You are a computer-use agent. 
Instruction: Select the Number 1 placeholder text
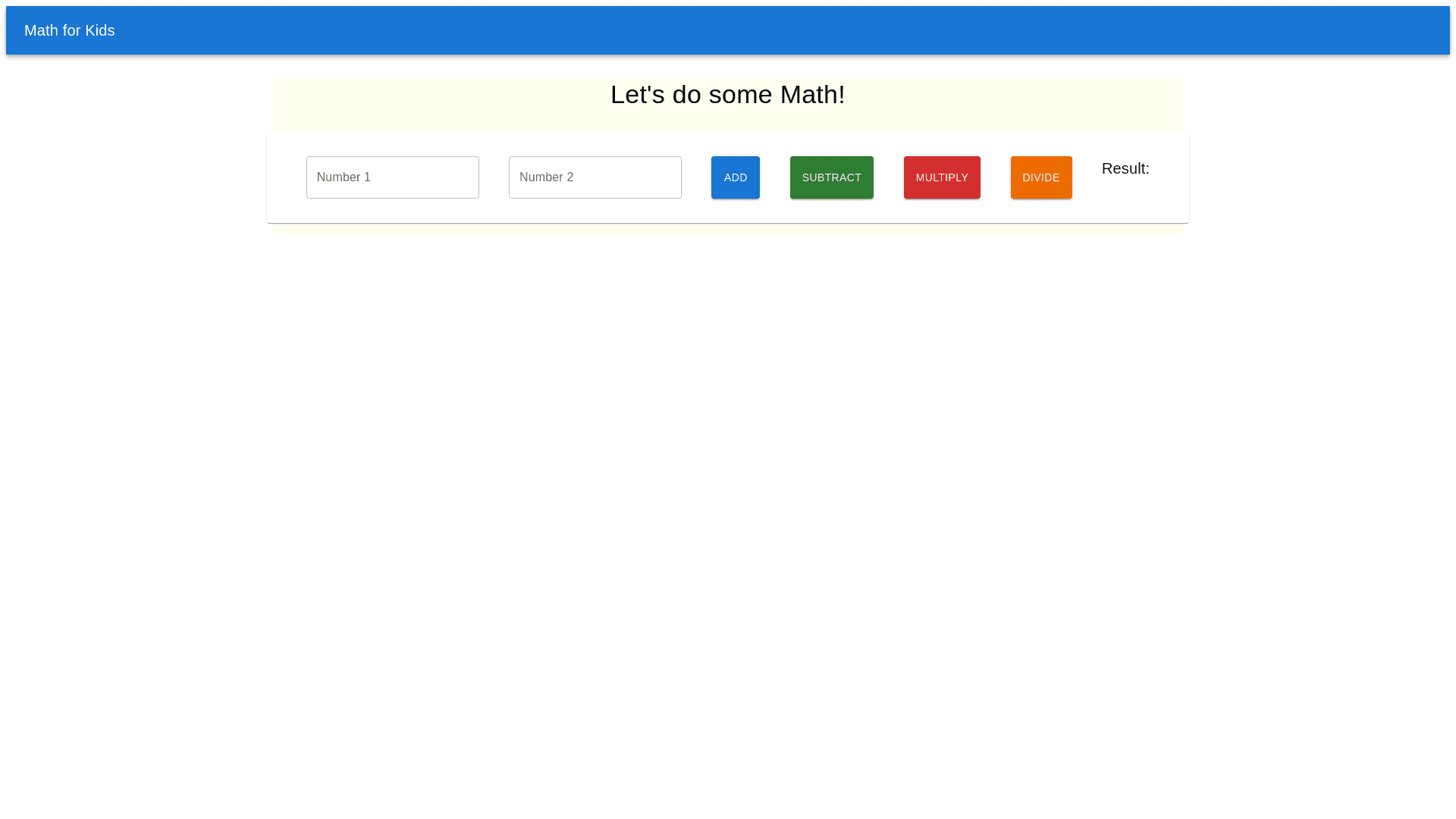pos(344,177)
